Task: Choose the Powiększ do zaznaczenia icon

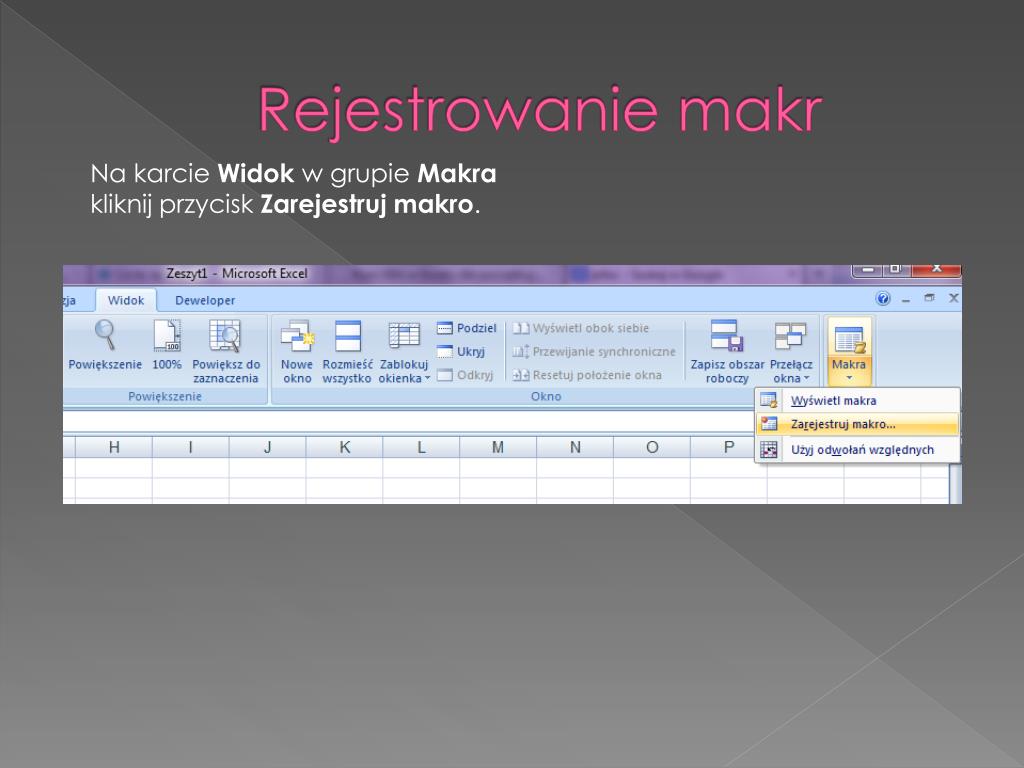Action: pos(225,336)
